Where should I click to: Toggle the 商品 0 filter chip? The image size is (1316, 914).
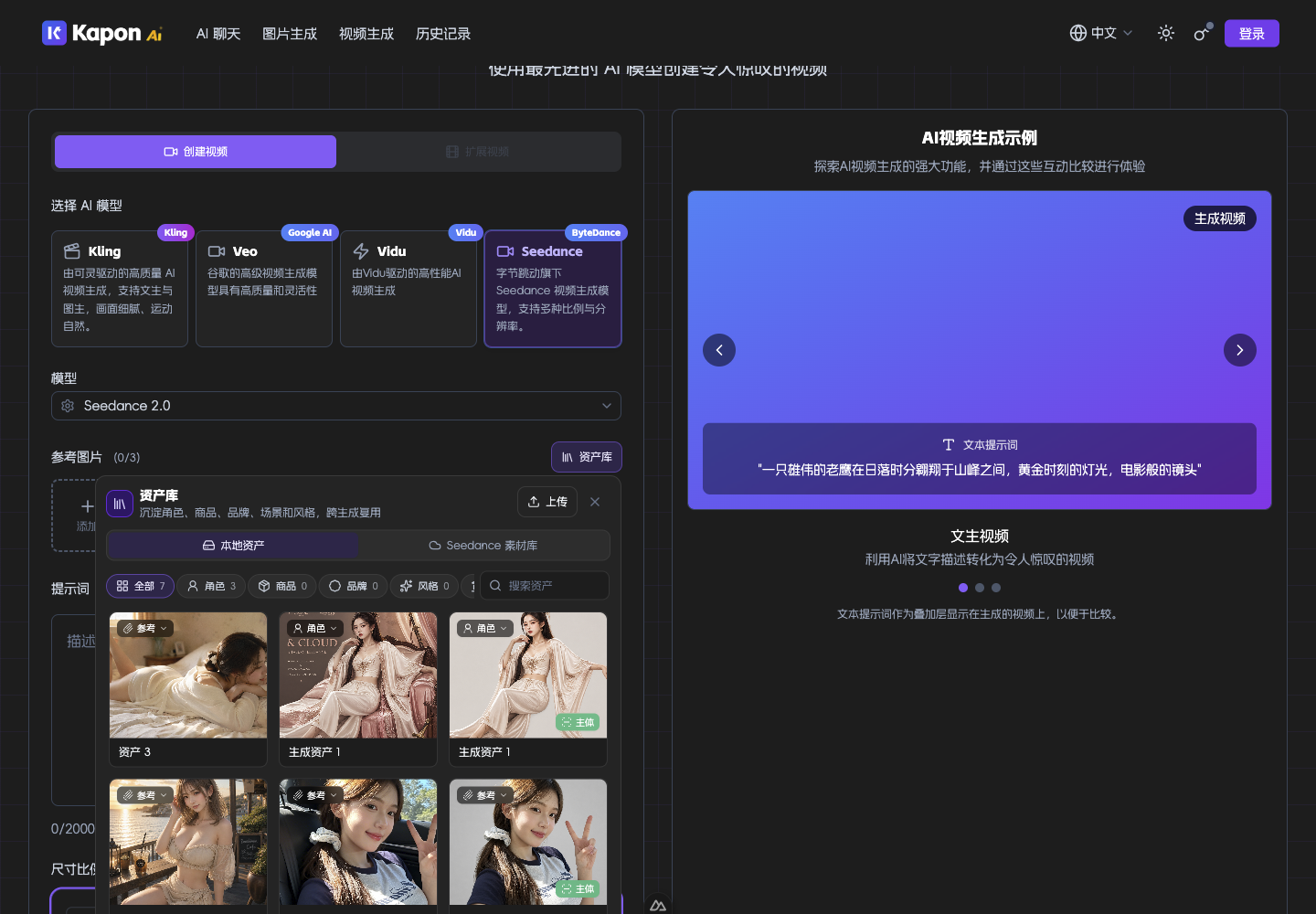pyautogui.click(x=282, y=586)
